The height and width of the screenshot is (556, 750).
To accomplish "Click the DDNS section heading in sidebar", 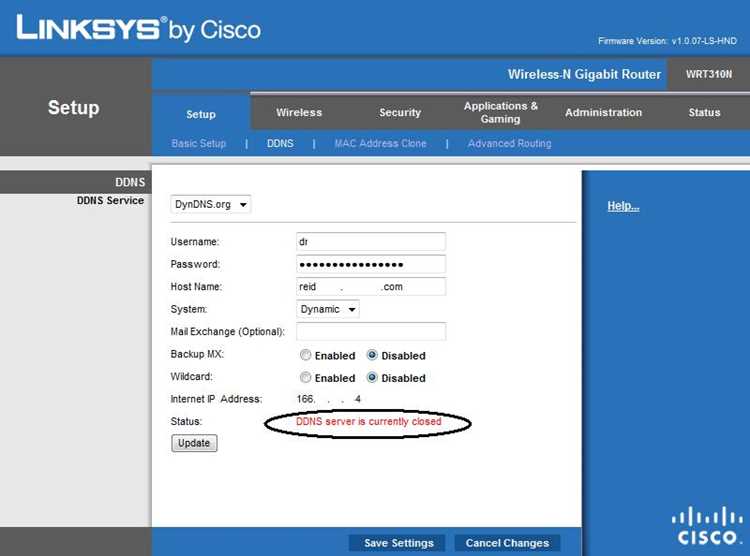I will [130, 182].
